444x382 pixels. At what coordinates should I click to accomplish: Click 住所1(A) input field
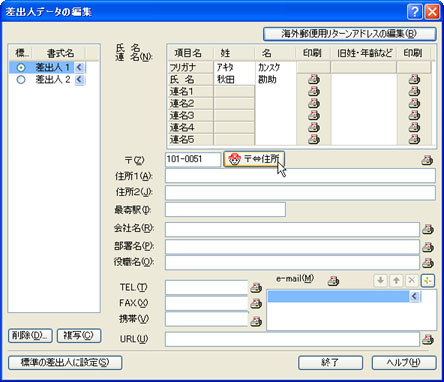(x=300, y=176)
